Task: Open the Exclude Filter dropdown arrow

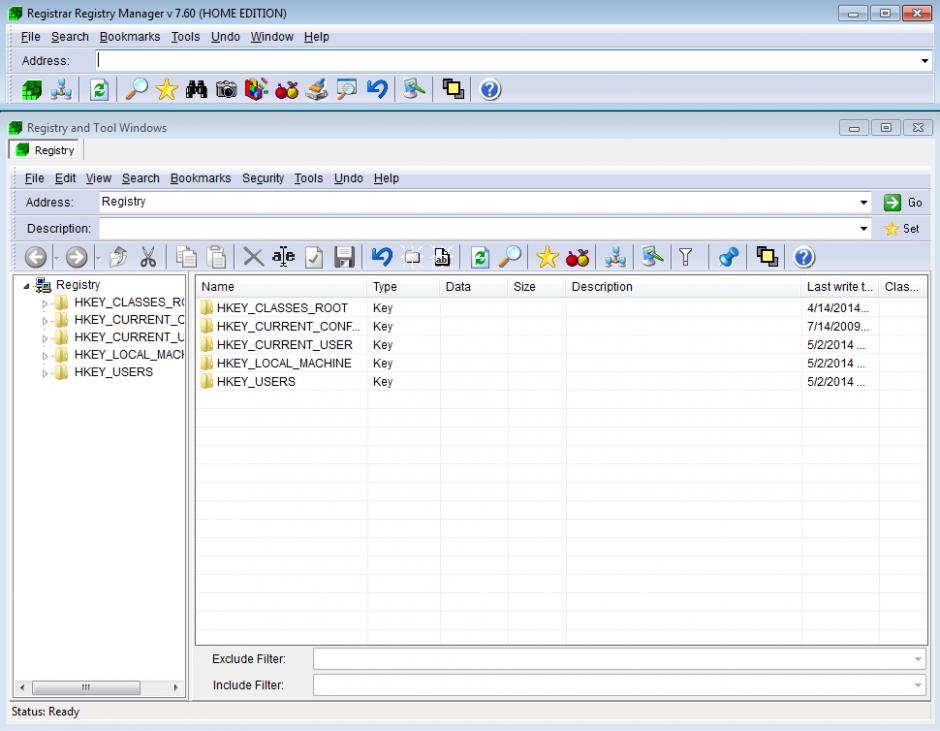Action: click(x=918, y=659)
